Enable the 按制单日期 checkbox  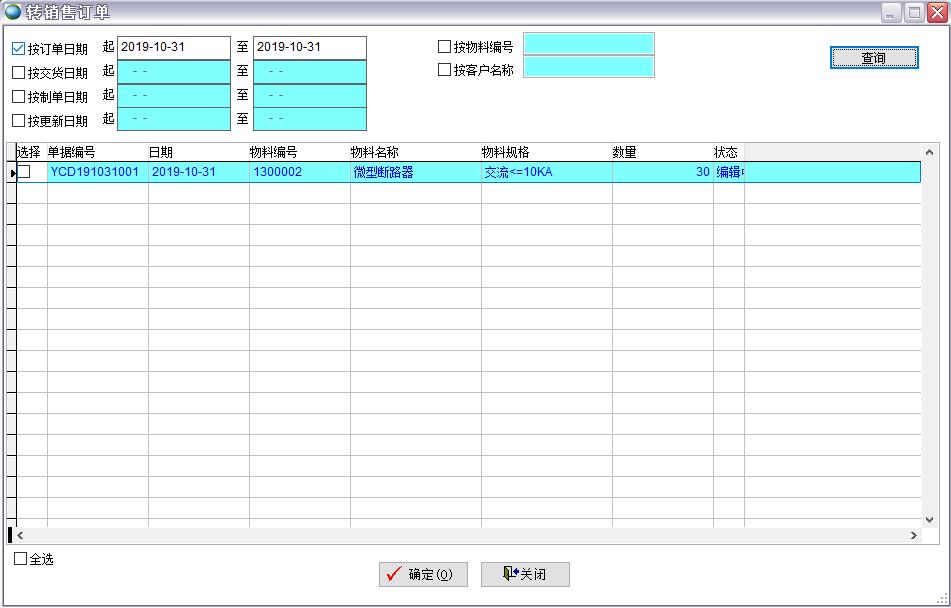(19, 96)
